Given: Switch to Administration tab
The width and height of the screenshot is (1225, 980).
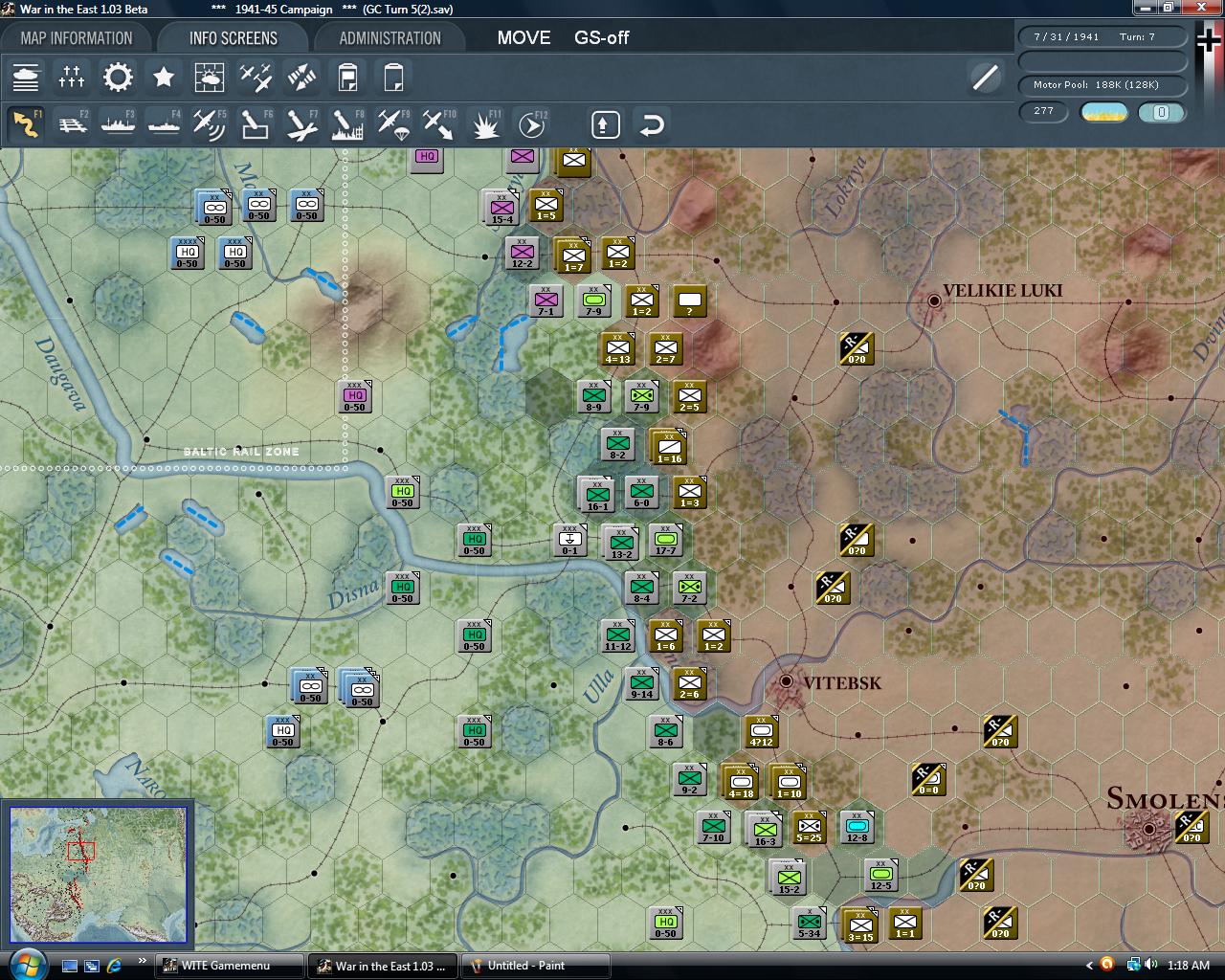Looking at the screenshot, I should pyautogui.click(x=390, y=38).
